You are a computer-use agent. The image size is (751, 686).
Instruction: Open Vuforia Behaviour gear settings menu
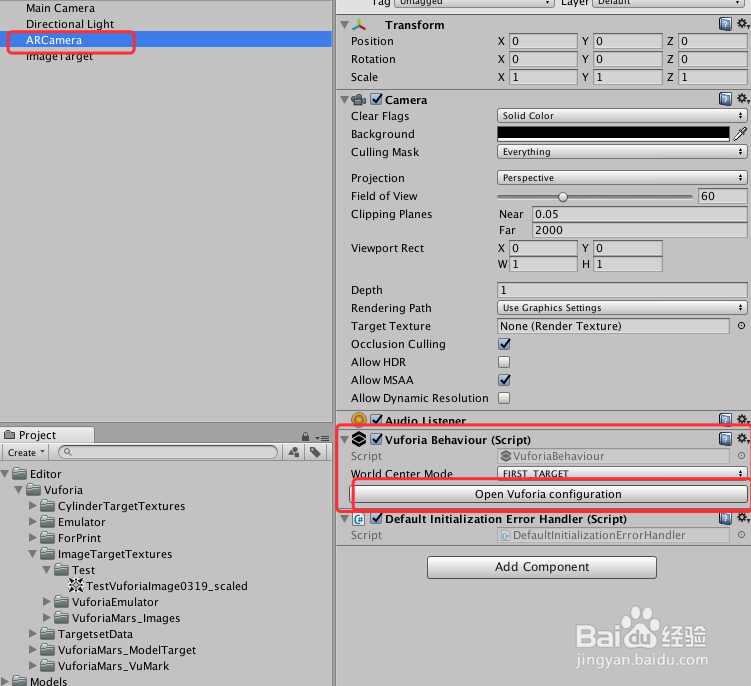click(x=743, y=438)
